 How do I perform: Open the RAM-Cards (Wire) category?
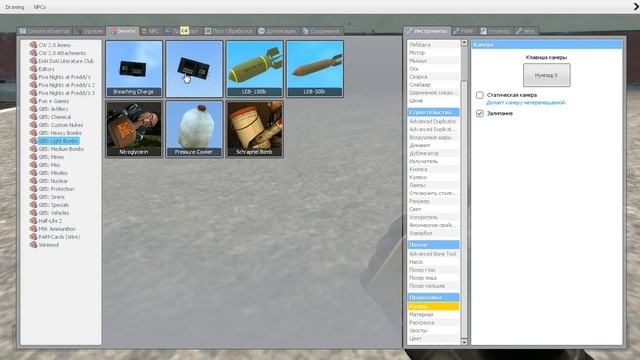[59, 237]
